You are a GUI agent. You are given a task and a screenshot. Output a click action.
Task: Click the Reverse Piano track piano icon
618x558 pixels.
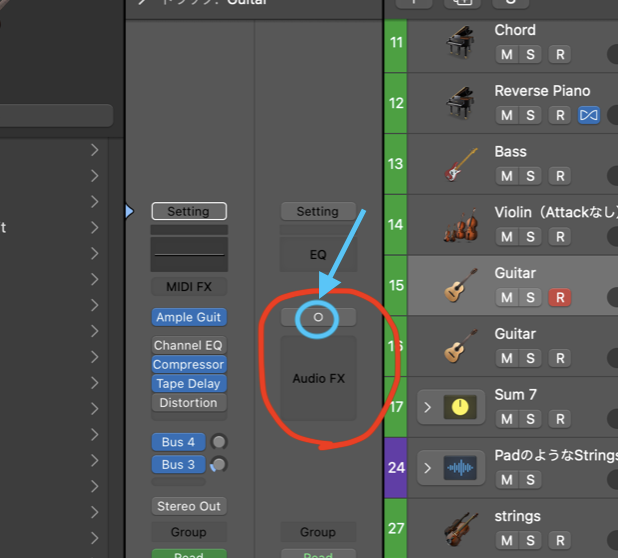pos(460,103)
